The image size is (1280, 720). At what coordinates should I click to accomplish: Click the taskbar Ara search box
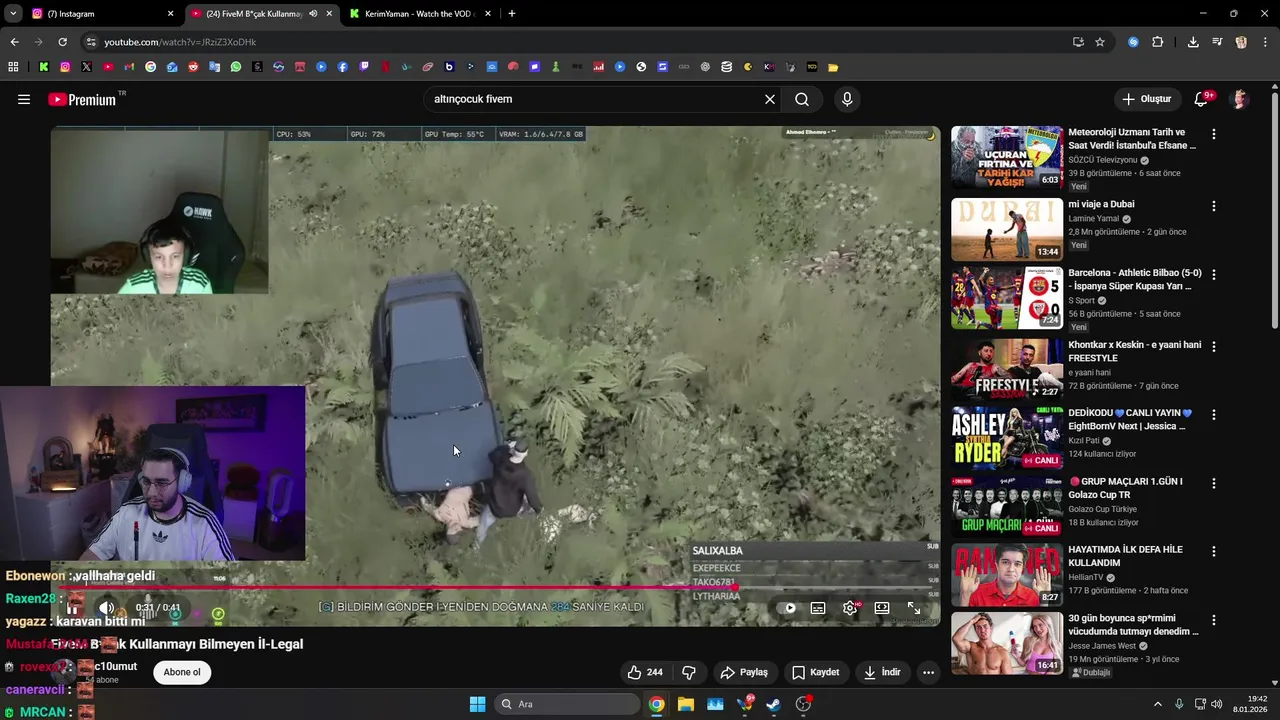click(567, 704)
